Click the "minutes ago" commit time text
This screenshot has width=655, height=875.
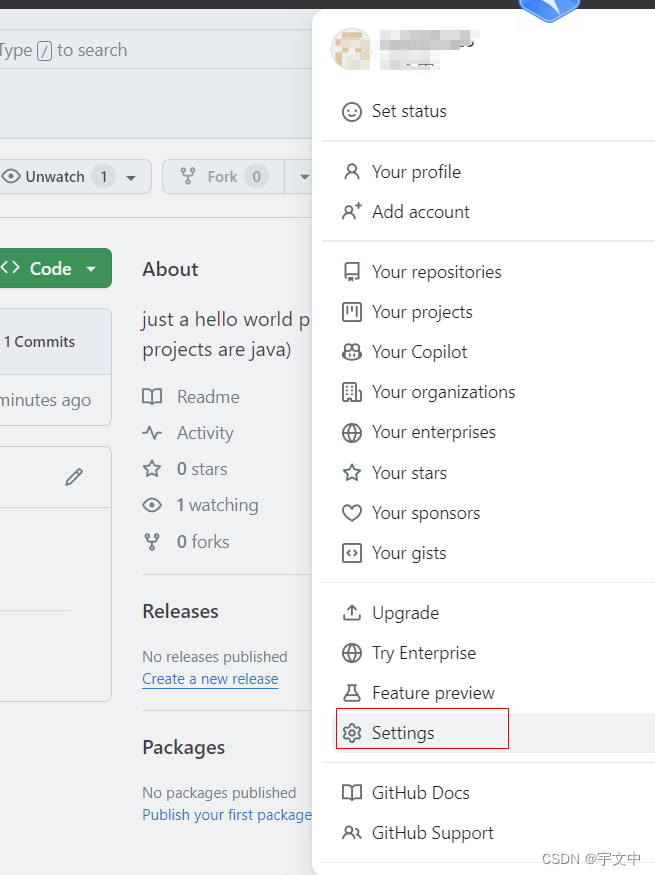pyautogui.click(x=46, y=401)
